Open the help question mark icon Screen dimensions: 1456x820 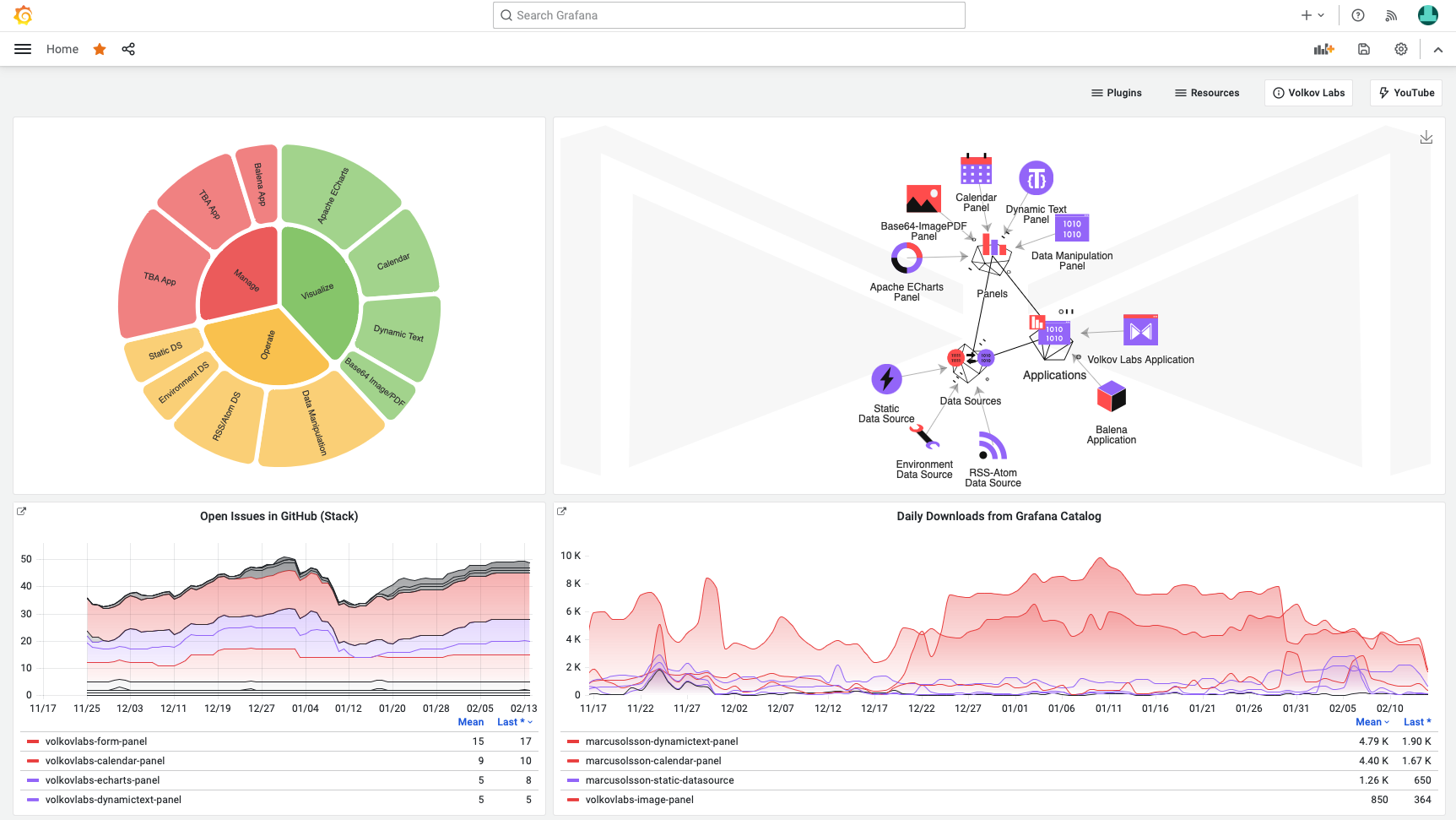pos(1358,15)
